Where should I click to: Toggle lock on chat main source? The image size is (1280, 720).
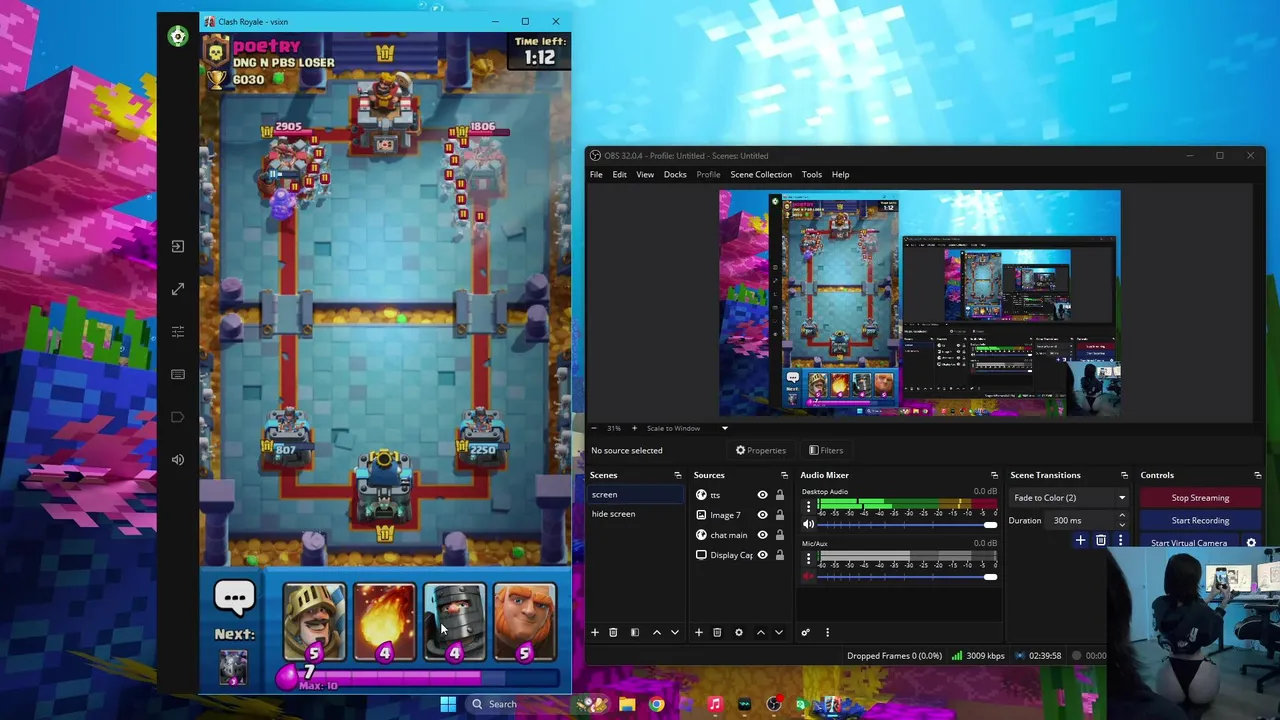(780, 535)
